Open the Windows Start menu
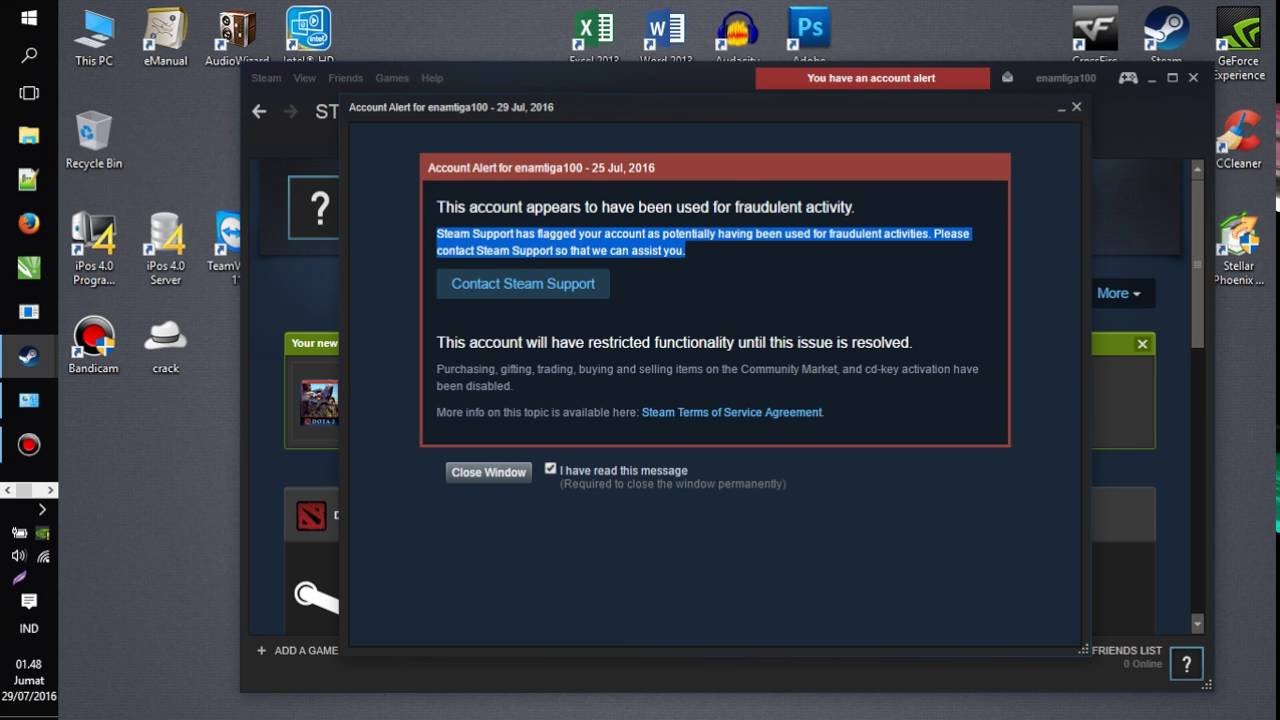This screenshot has width=1280, height=720. pyautogui.click(x=29, y=18)
